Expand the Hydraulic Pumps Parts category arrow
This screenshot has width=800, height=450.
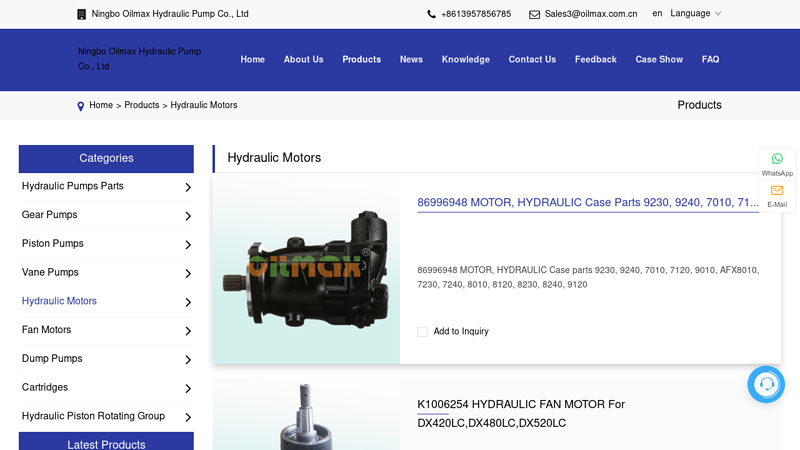(188, 187)
